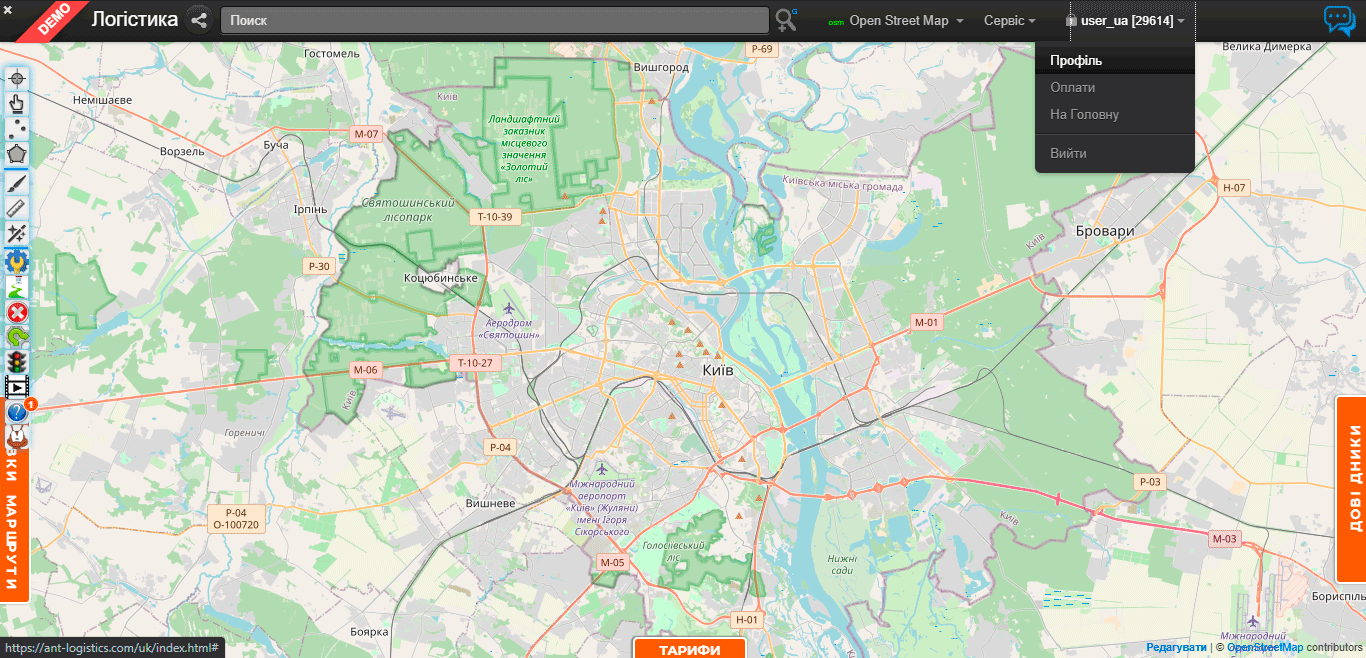Image resolution: width=1366 pixels, height=658 pixels.
Task: Click inside the Поиск search field
Action: [x=494, y=20]
